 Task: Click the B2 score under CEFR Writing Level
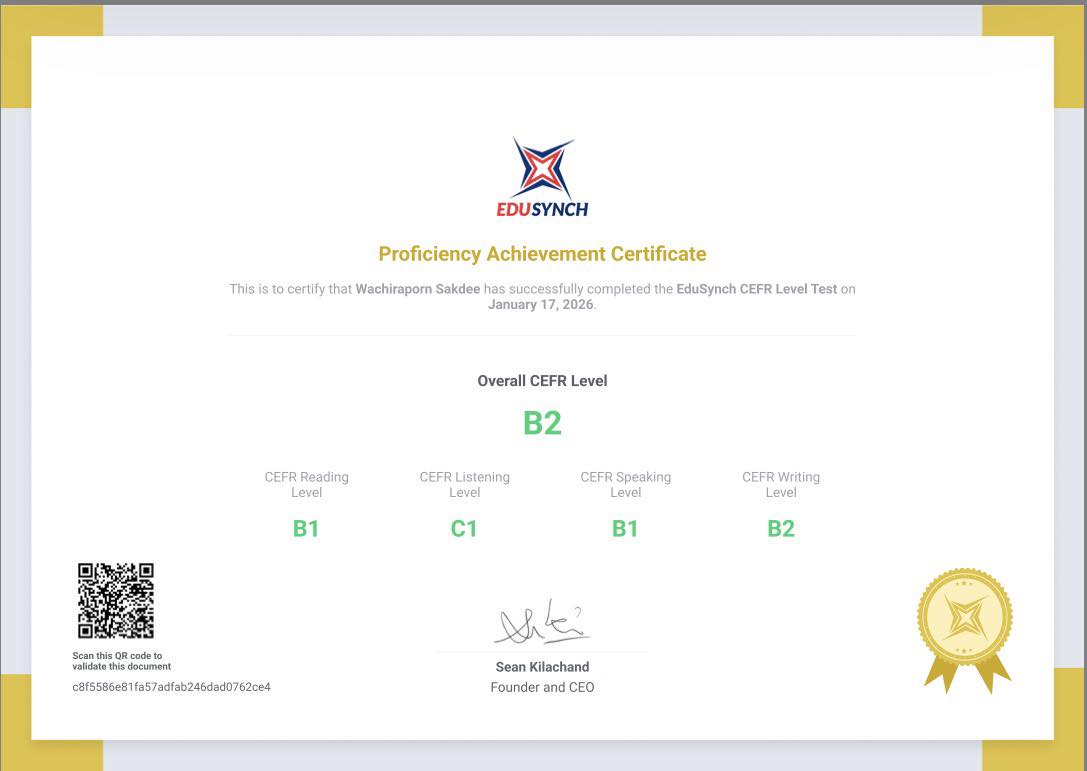781,528
